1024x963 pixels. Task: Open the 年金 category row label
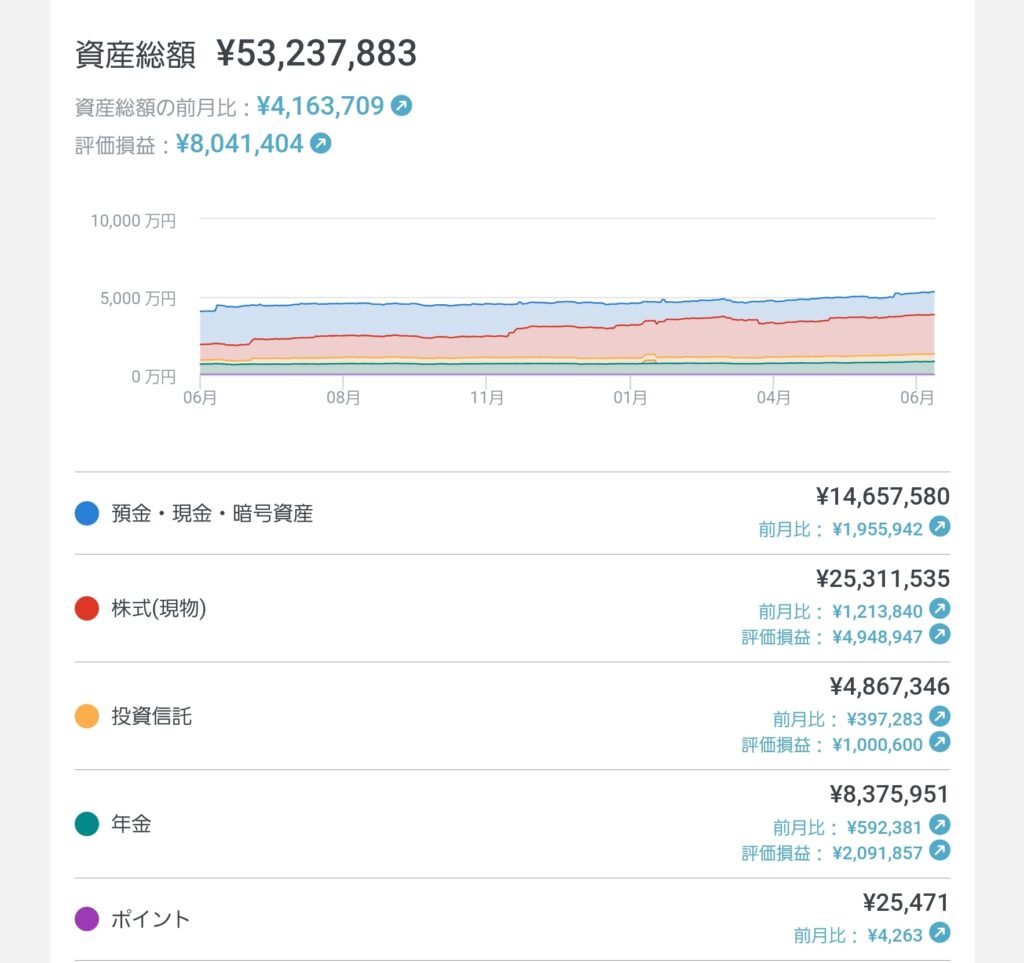[x=131, y=825]
